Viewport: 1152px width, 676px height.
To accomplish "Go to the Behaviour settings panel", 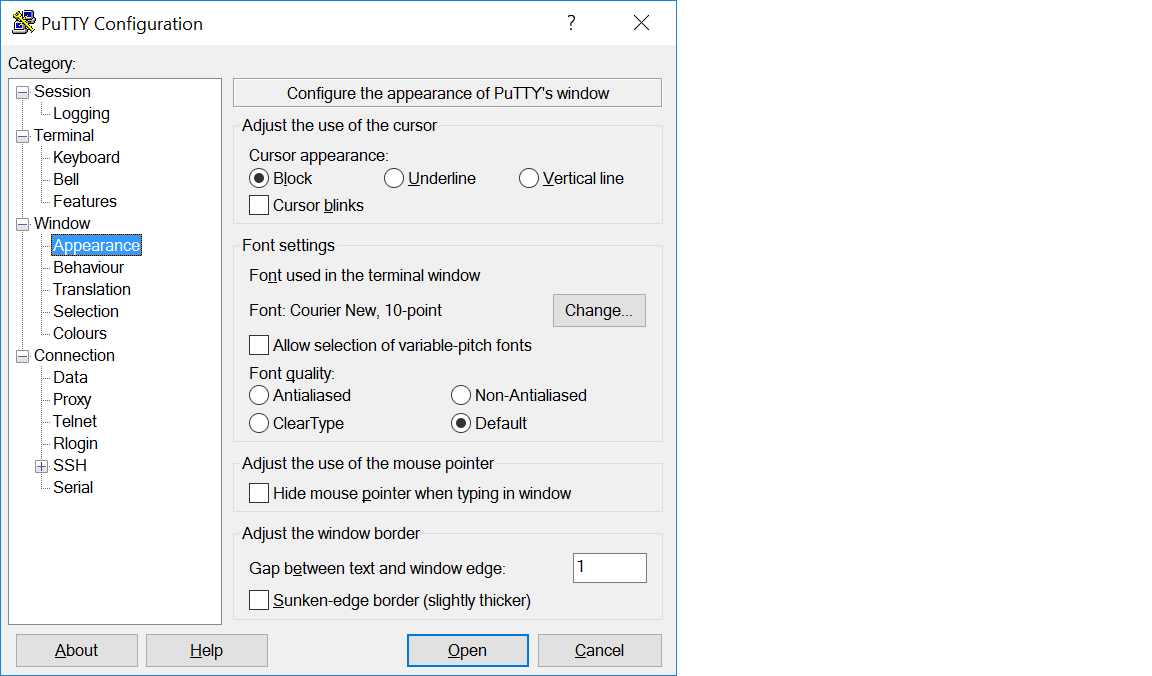I will [89, 267].
